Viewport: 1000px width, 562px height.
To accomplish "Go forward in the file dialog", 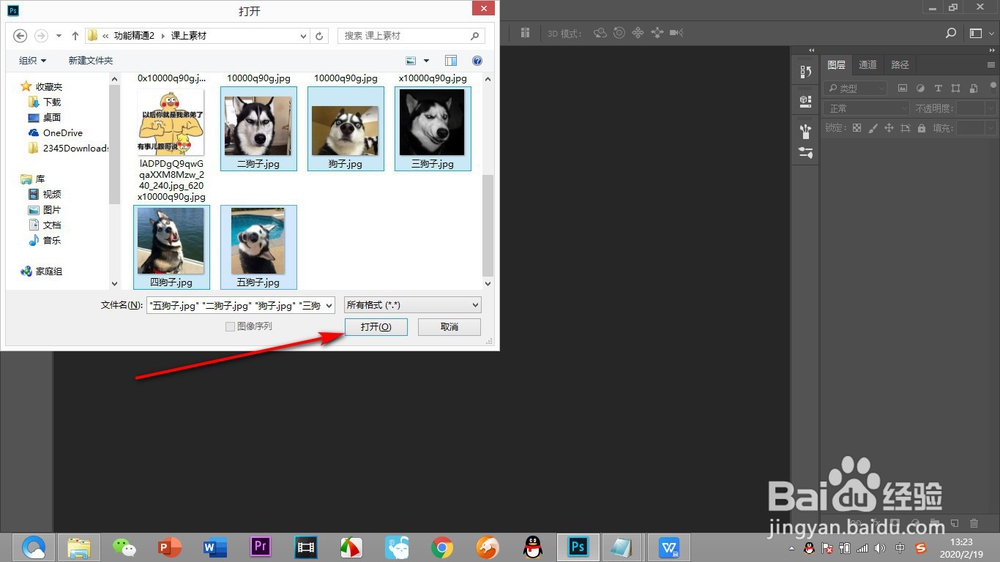I will click(x=41, y=36).
